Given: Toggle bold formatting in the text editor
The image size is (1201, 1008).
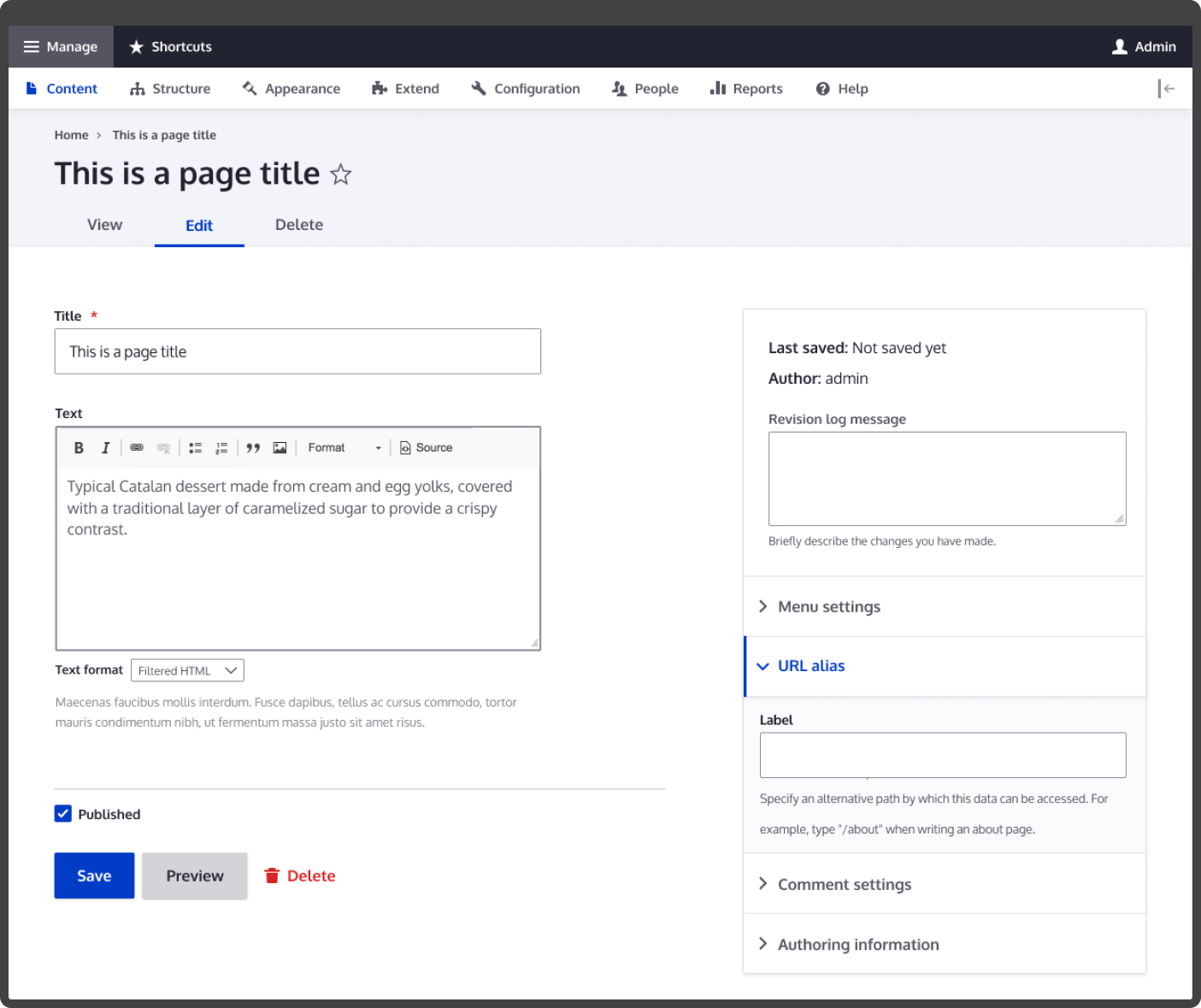Looking at the screenshot, I should (79, 448).
